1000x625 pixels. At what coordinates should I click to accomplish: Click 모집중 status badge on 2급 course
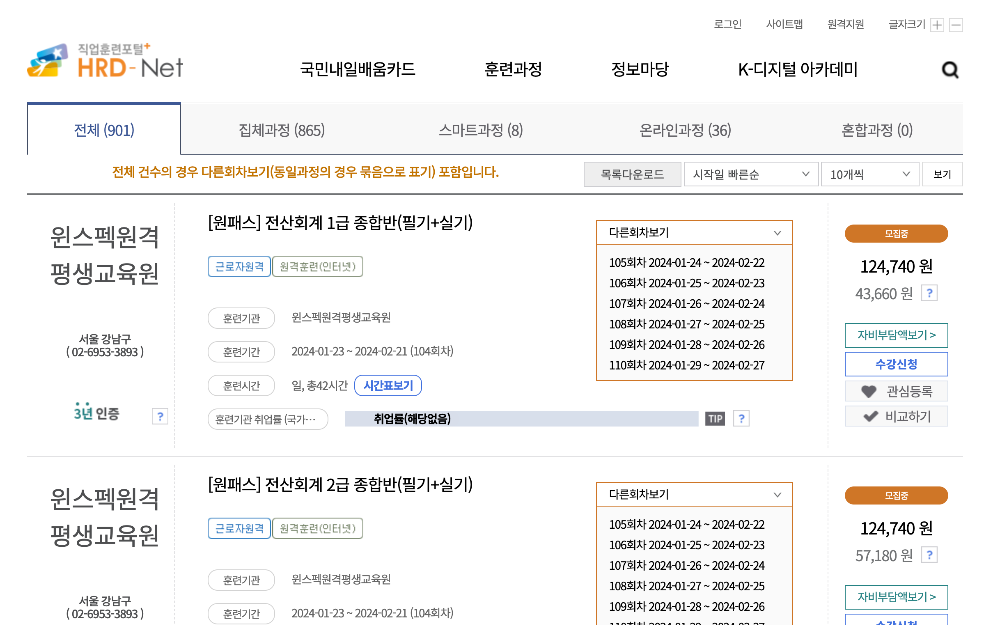pos(896,496)
